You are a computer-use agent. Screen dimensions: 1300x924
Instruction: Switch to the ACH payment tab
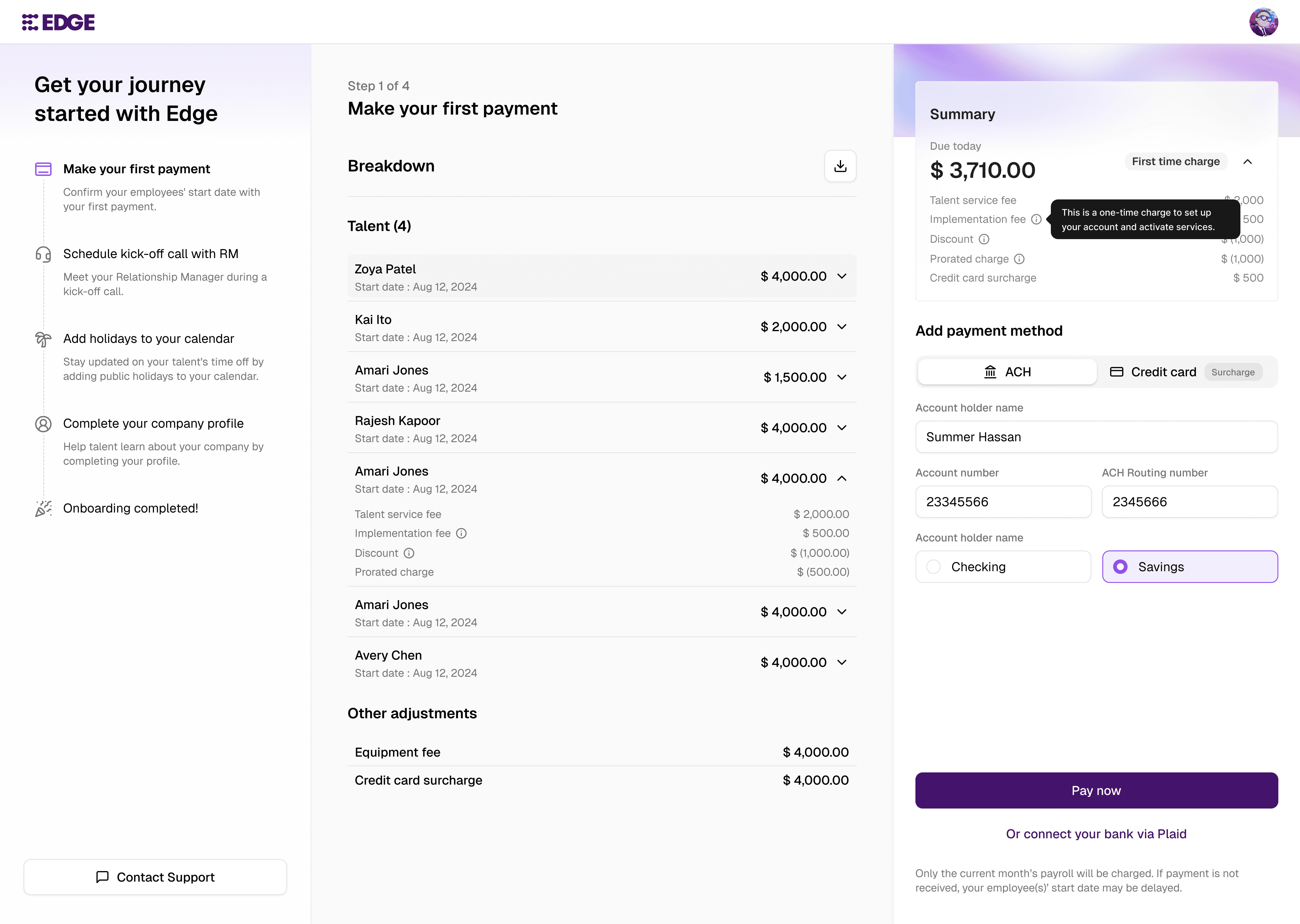(1007, 372)
